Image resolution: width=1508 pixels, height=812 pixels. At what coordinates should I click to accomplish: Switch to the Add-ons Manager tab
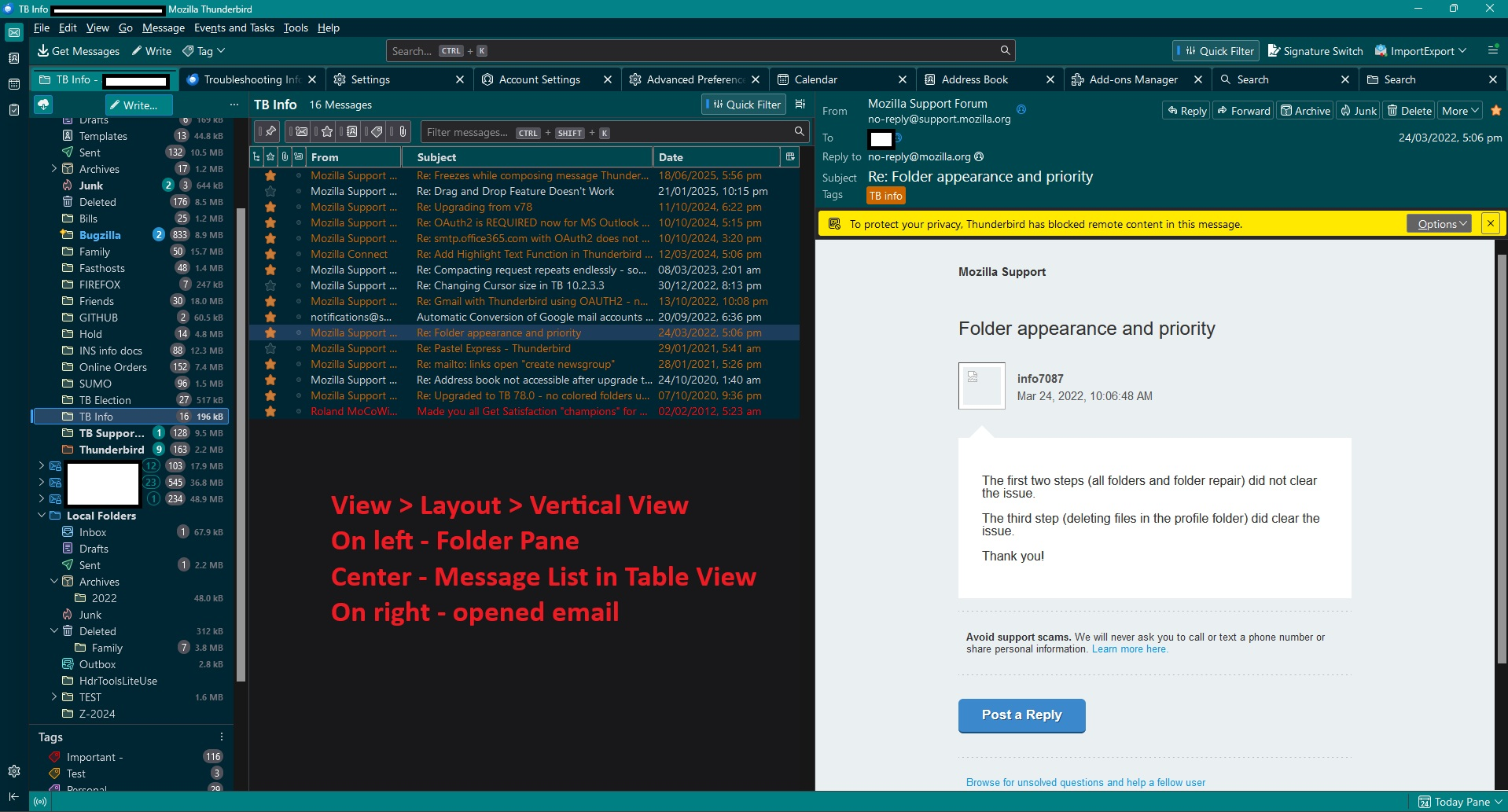[x=1137, y=79]
